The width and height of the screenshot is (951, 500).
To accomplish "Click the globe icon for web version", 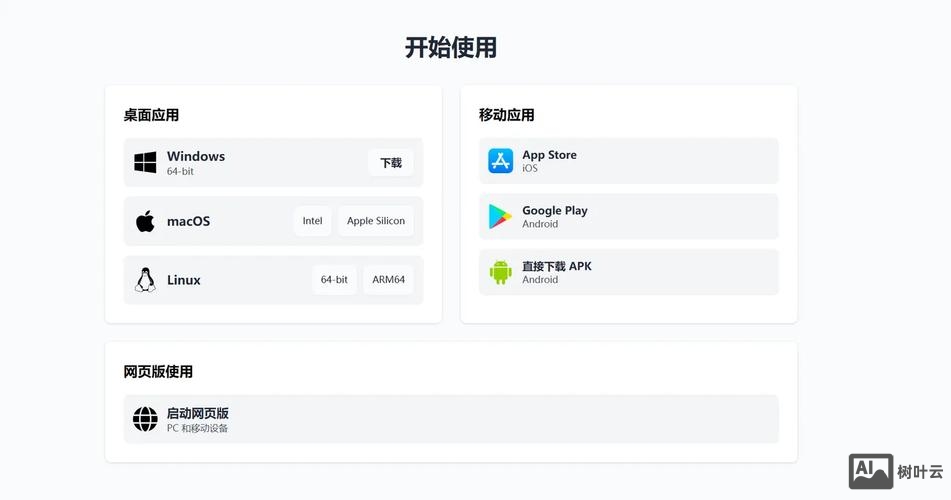I will click(145, 419).
